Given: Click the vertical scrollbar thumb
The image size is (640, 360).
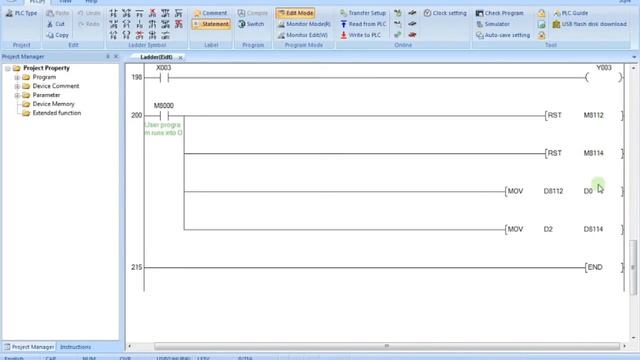Looking at the screenshot, I should coord(633,267).
